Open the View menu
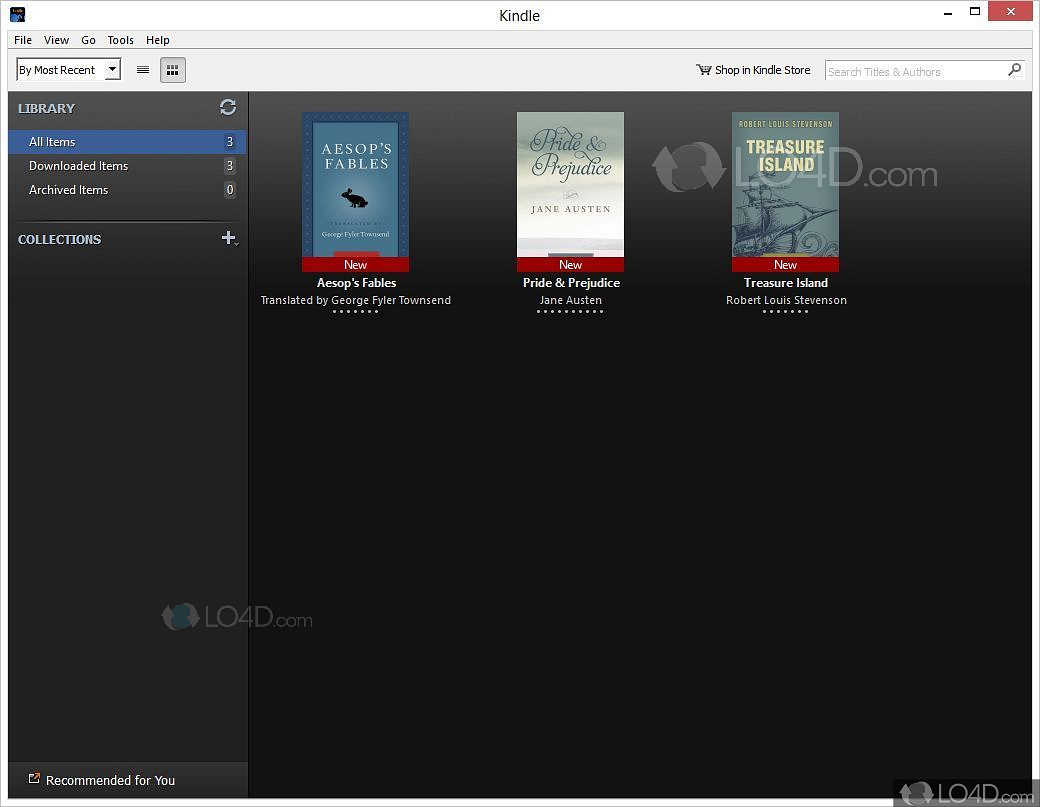 (56, 40)
